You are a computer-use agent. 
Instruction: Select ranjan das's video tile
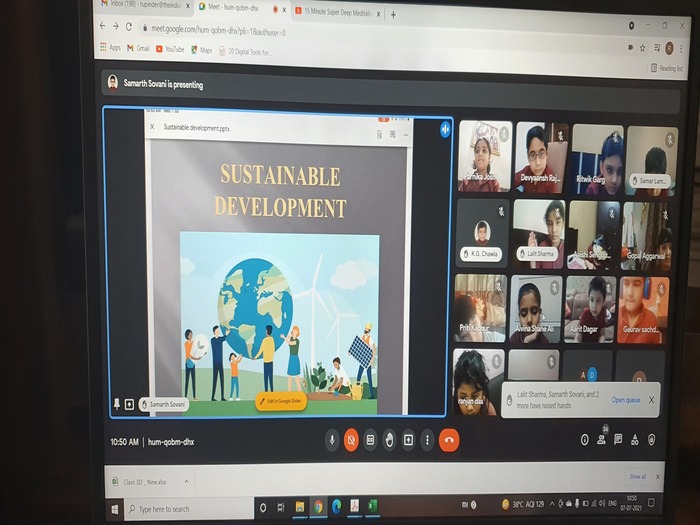(478, 382)
